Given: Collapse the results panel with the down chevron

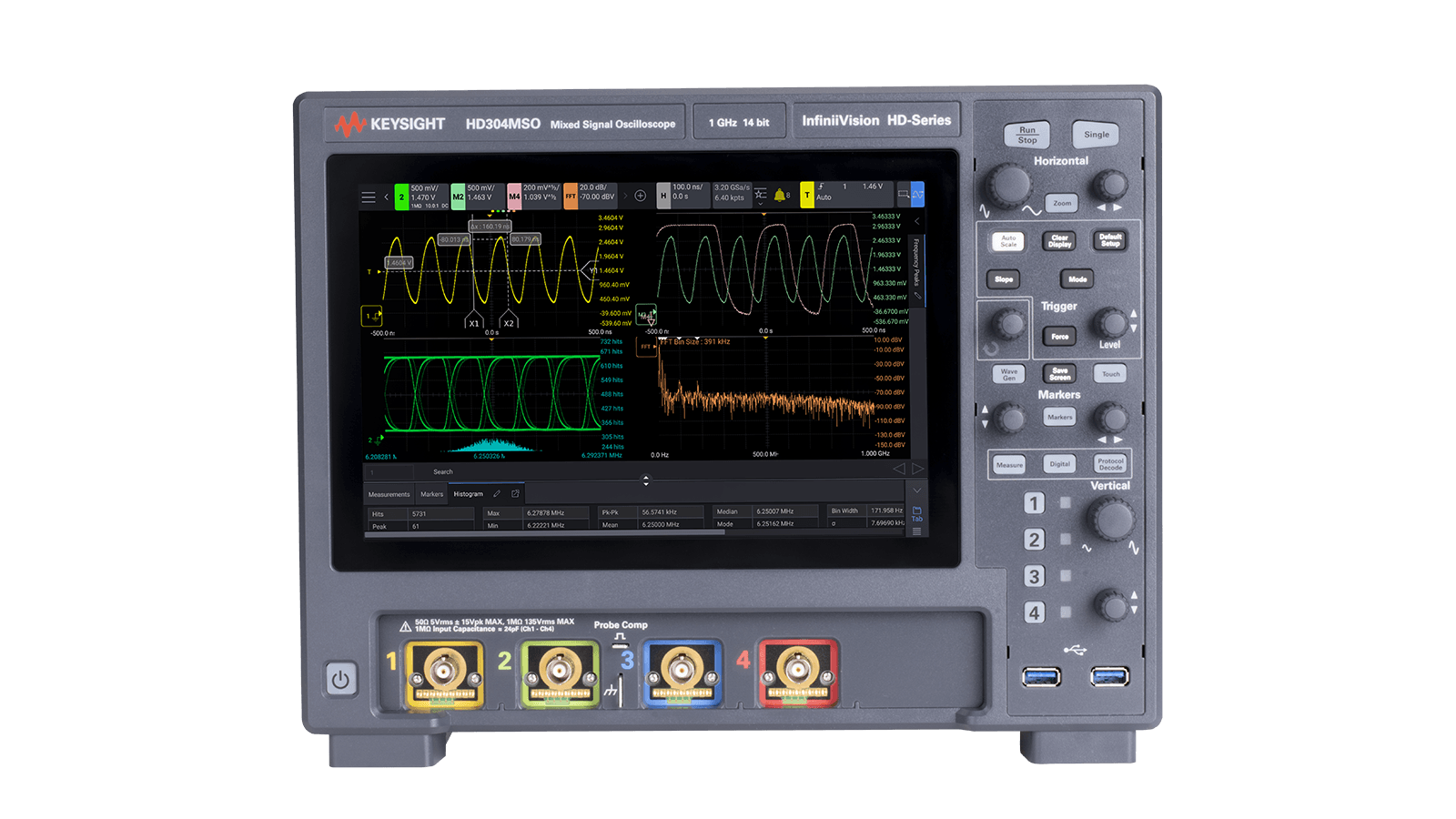Looking at the screenshot, I should coord(917,490).
